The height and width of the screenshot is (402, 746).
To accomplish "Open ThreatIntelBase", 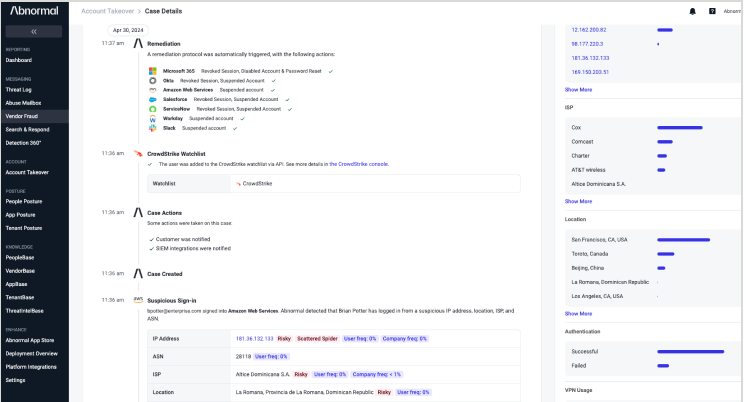I will coord(25,311).
